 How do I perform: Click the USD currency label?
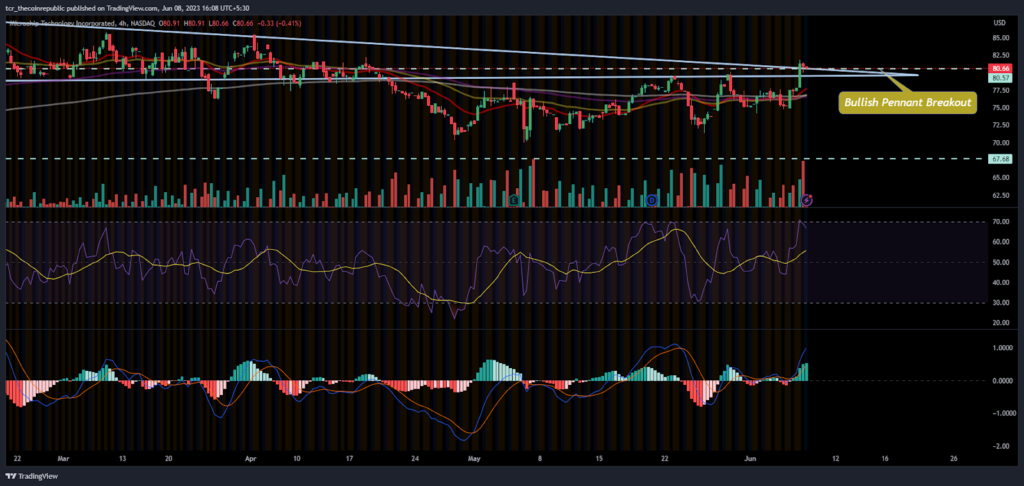(x=999, y=22)
